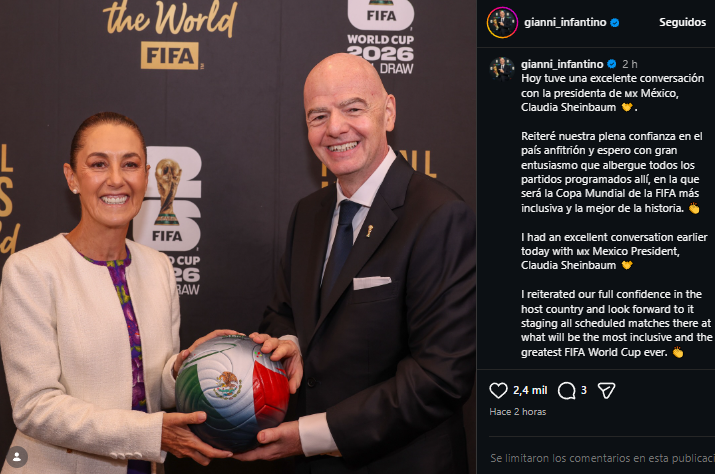Toggle the Seguidos following button

click(682, 22)
